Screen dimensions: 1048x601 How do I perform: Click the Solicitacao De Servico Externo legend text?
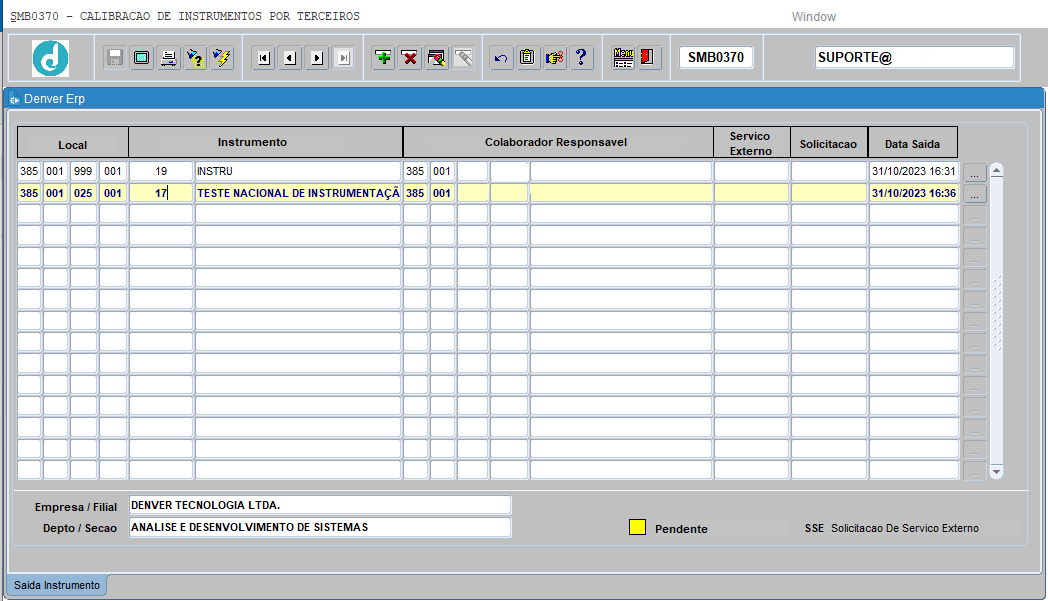905,528
